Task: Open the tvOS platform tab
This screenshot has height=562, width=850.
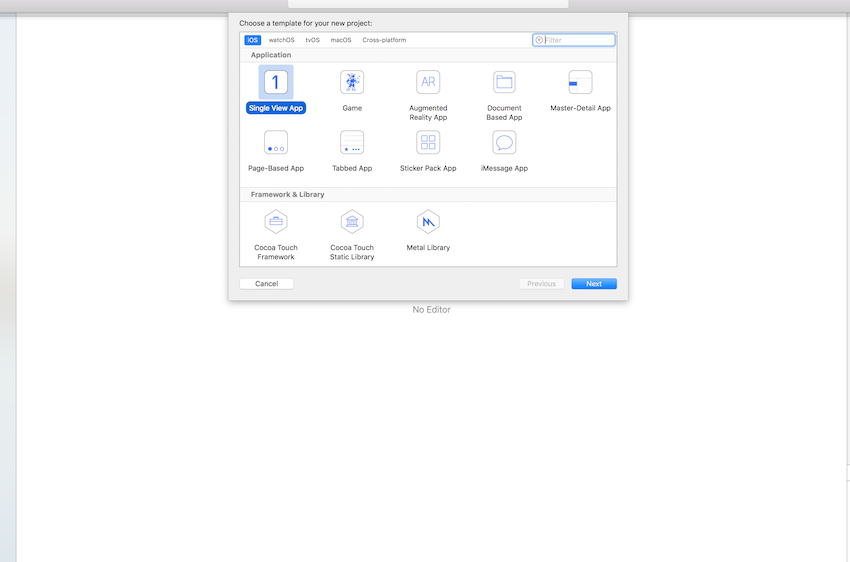Action: coord(312,40)
